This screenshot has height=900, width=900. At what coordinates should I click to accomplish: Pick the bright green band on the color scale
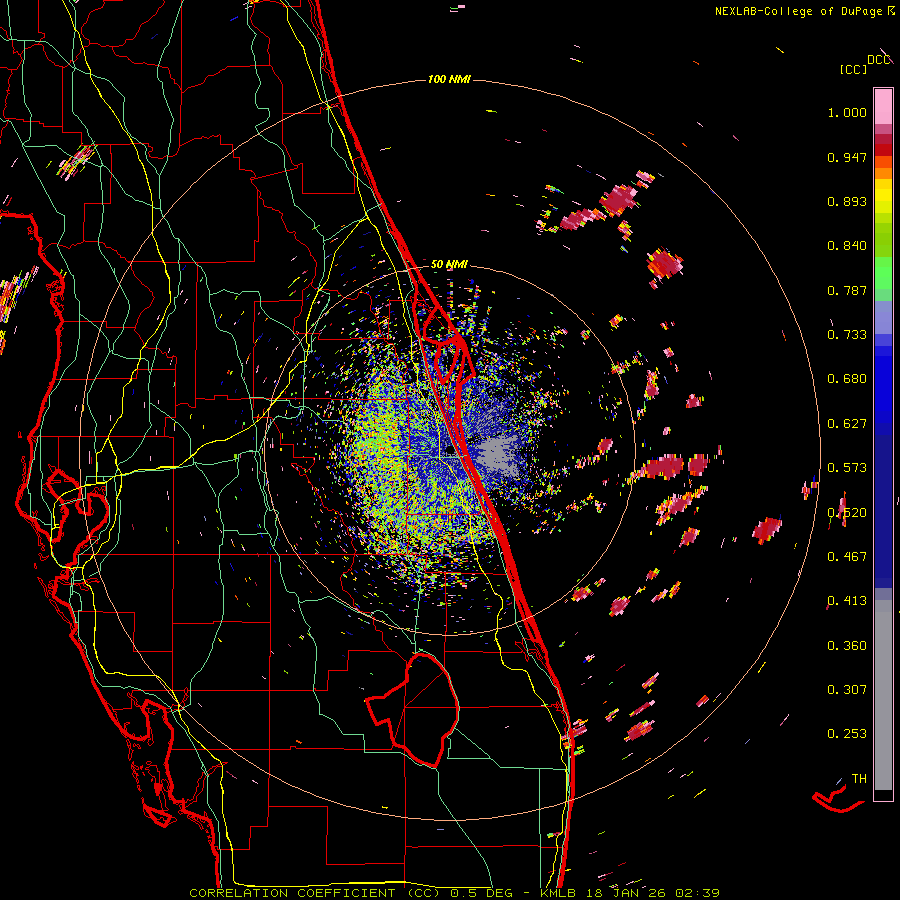coord(883,273)
